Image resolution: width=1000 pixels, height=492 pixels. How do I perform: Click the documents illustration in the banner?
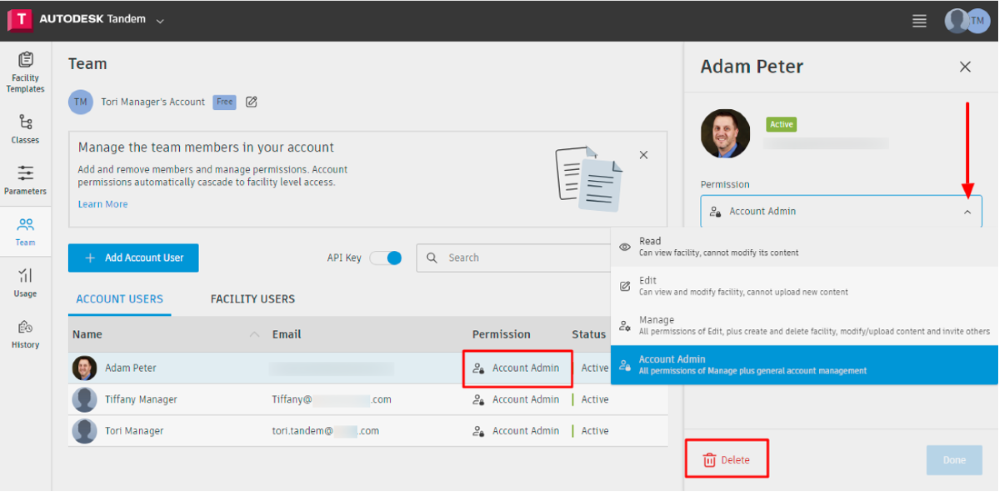(588, 179)
